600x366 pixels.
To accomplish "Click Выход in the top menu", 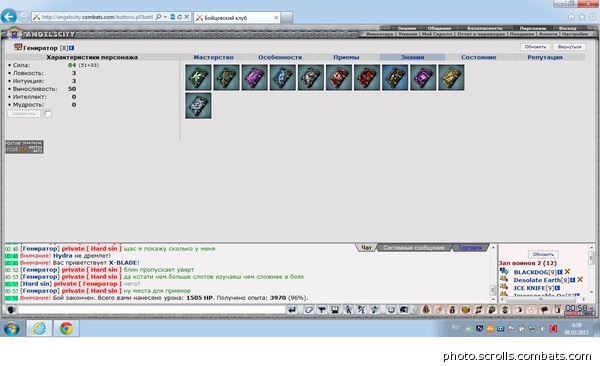I will coord(567,28).
